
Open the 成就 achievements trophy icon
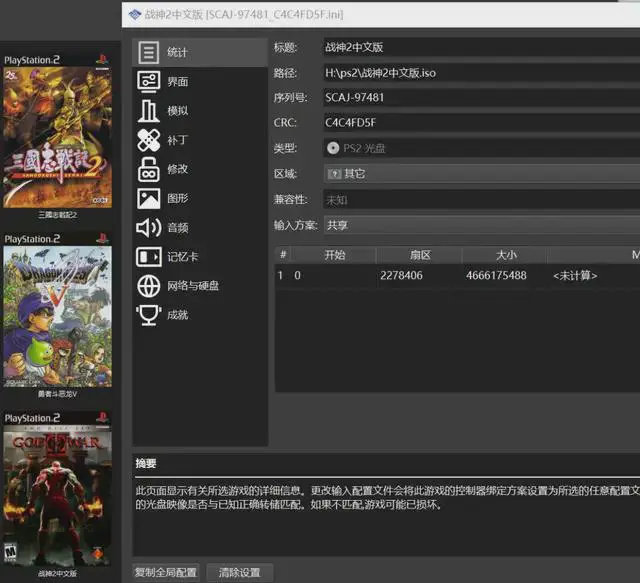(x=149, y=315)
